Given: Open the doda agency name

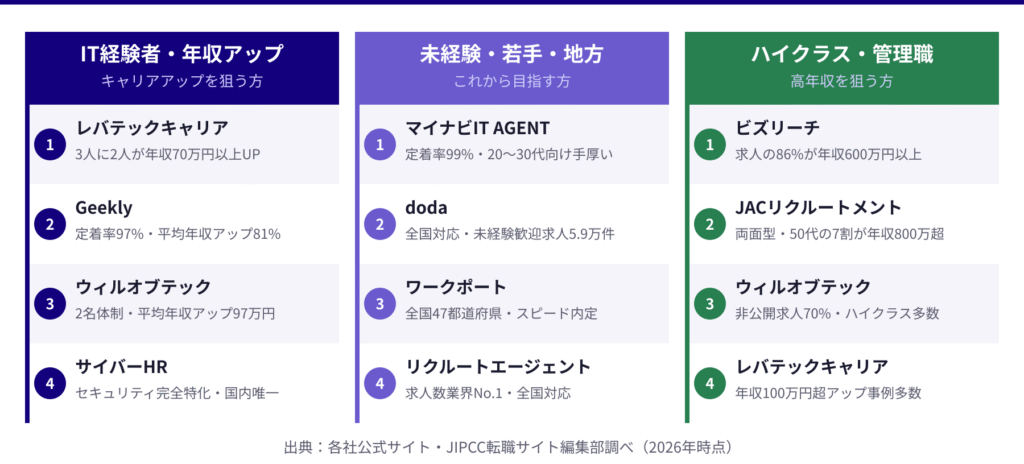Looking at the screenshot, I should [x=426, y=208].
